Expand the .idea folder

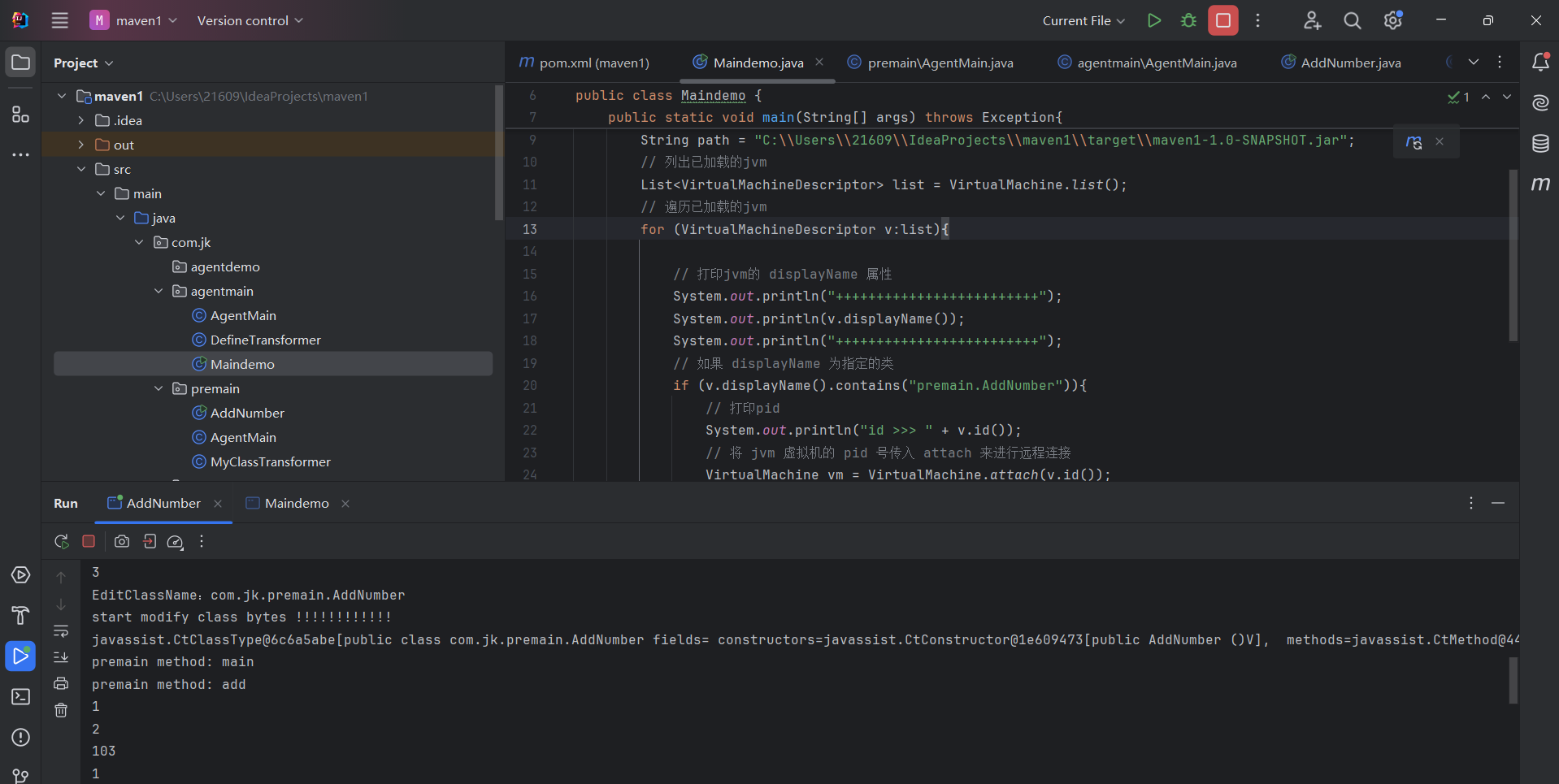pyautogui.click(x=80, y=120)
